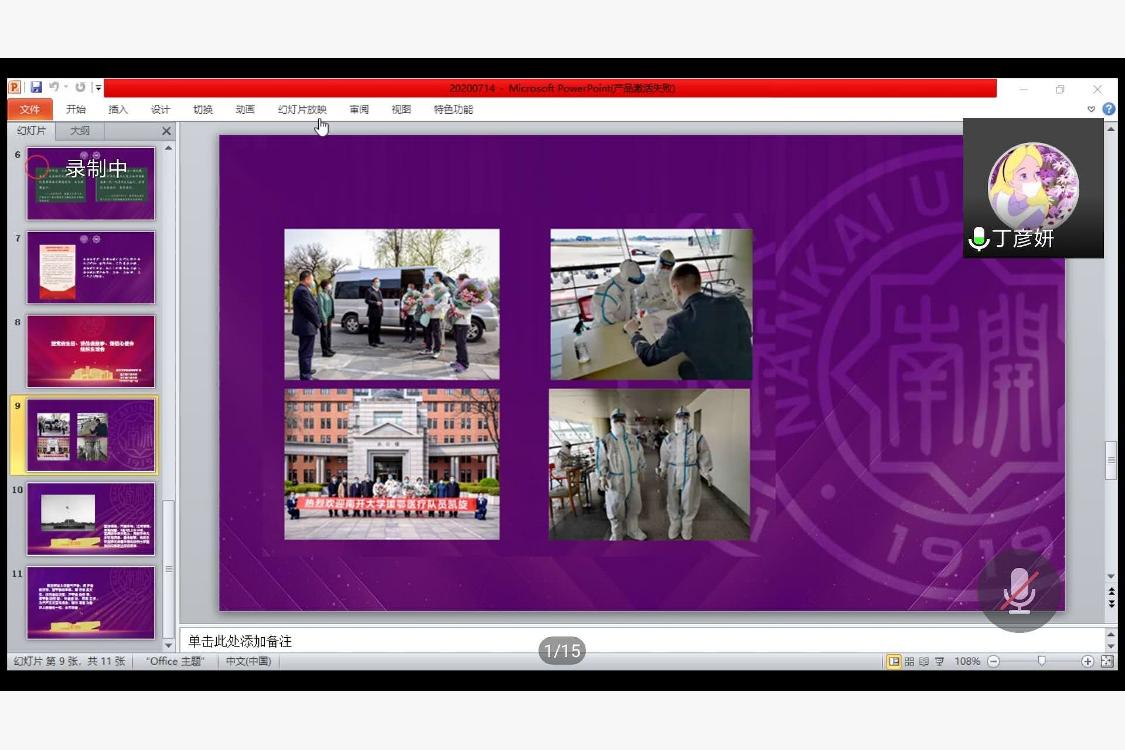This screenshot has height=750, width=1125.
Task: Select slide 10 thumbnail in panel
Action: [x=91, y=518]
